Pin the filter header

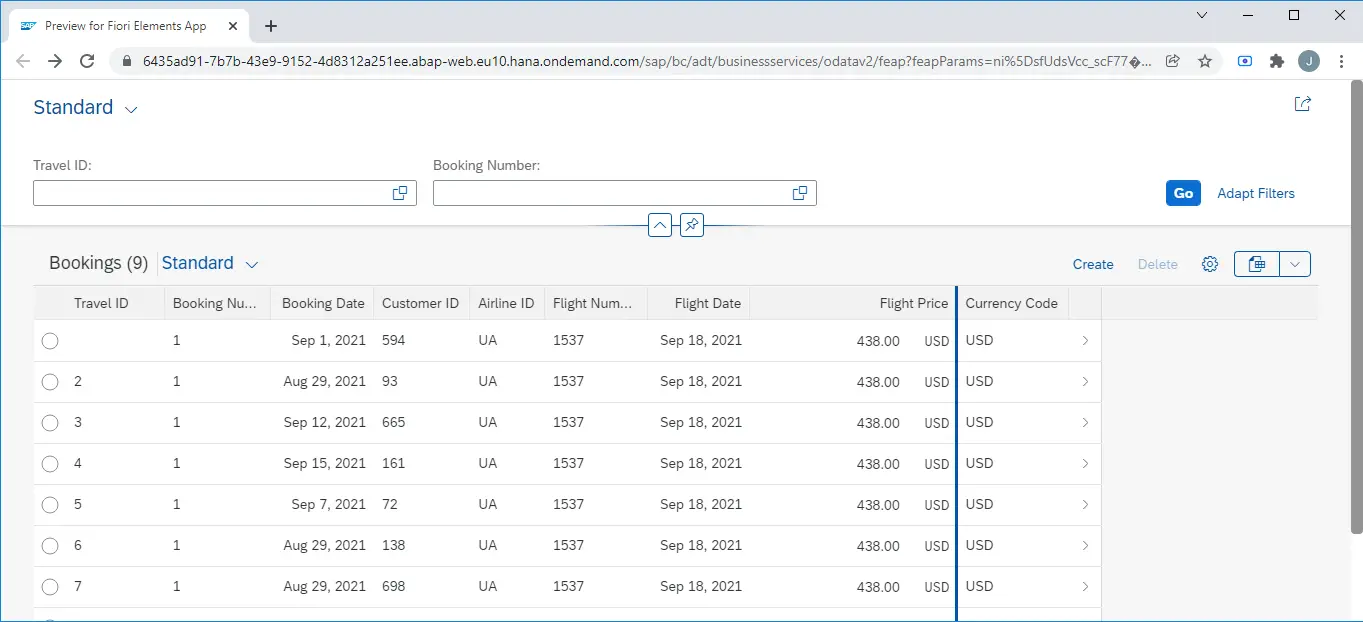(692, 226)
